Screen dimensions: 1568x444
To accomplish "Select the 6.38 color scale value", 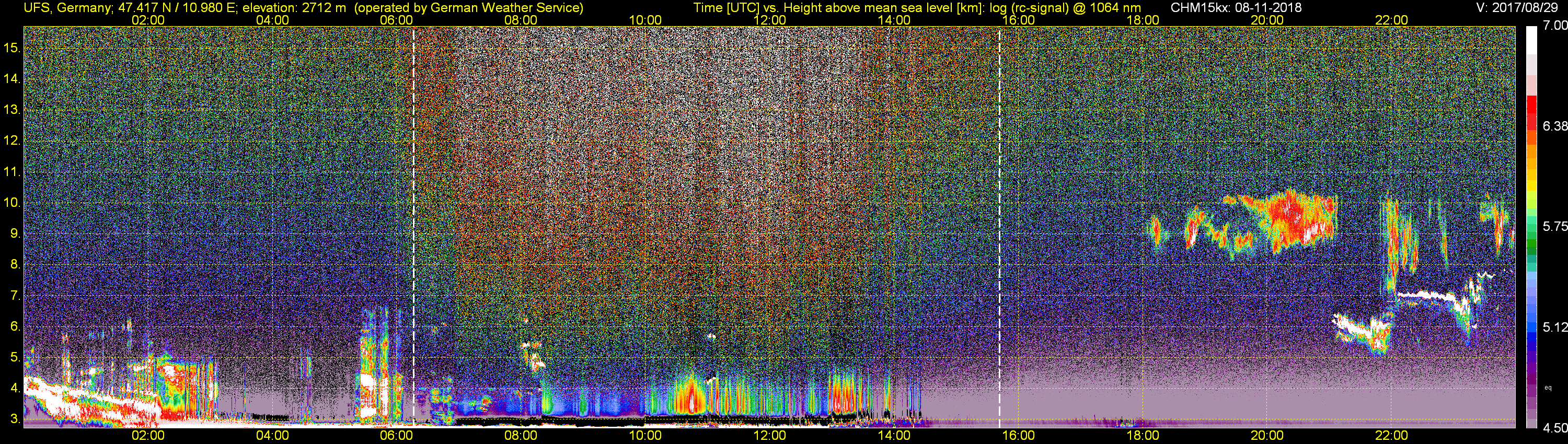I will point(1555,126).
